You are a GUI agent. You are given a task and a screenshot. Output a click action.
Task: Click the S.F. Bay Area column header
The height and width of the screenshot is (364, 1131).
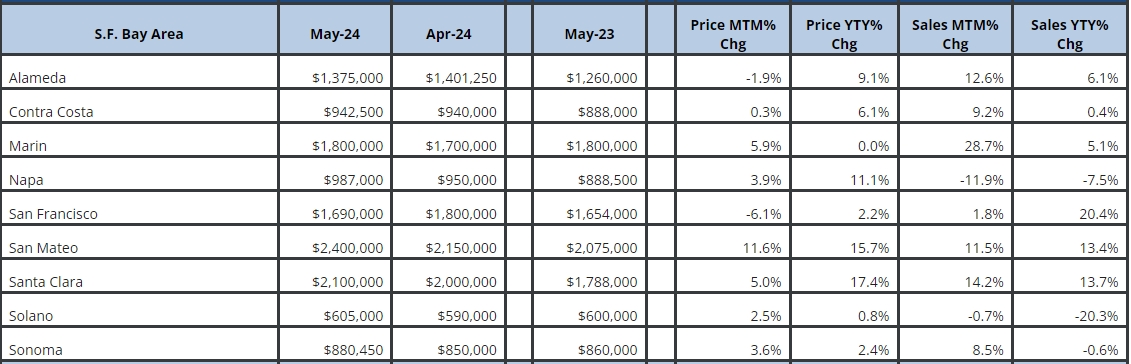coord(138,34)
